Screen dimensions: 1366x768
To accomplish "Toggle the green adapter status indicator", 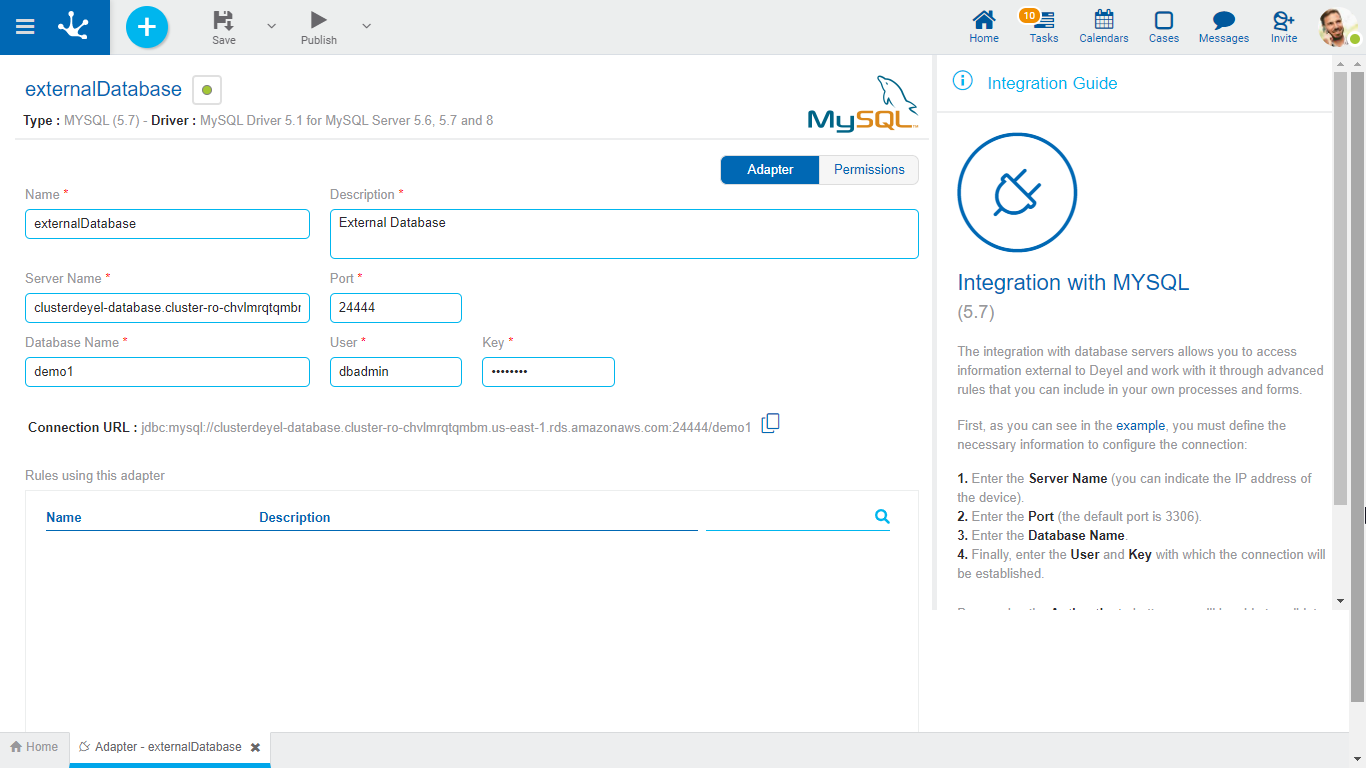I will click(x=207, y=90).
